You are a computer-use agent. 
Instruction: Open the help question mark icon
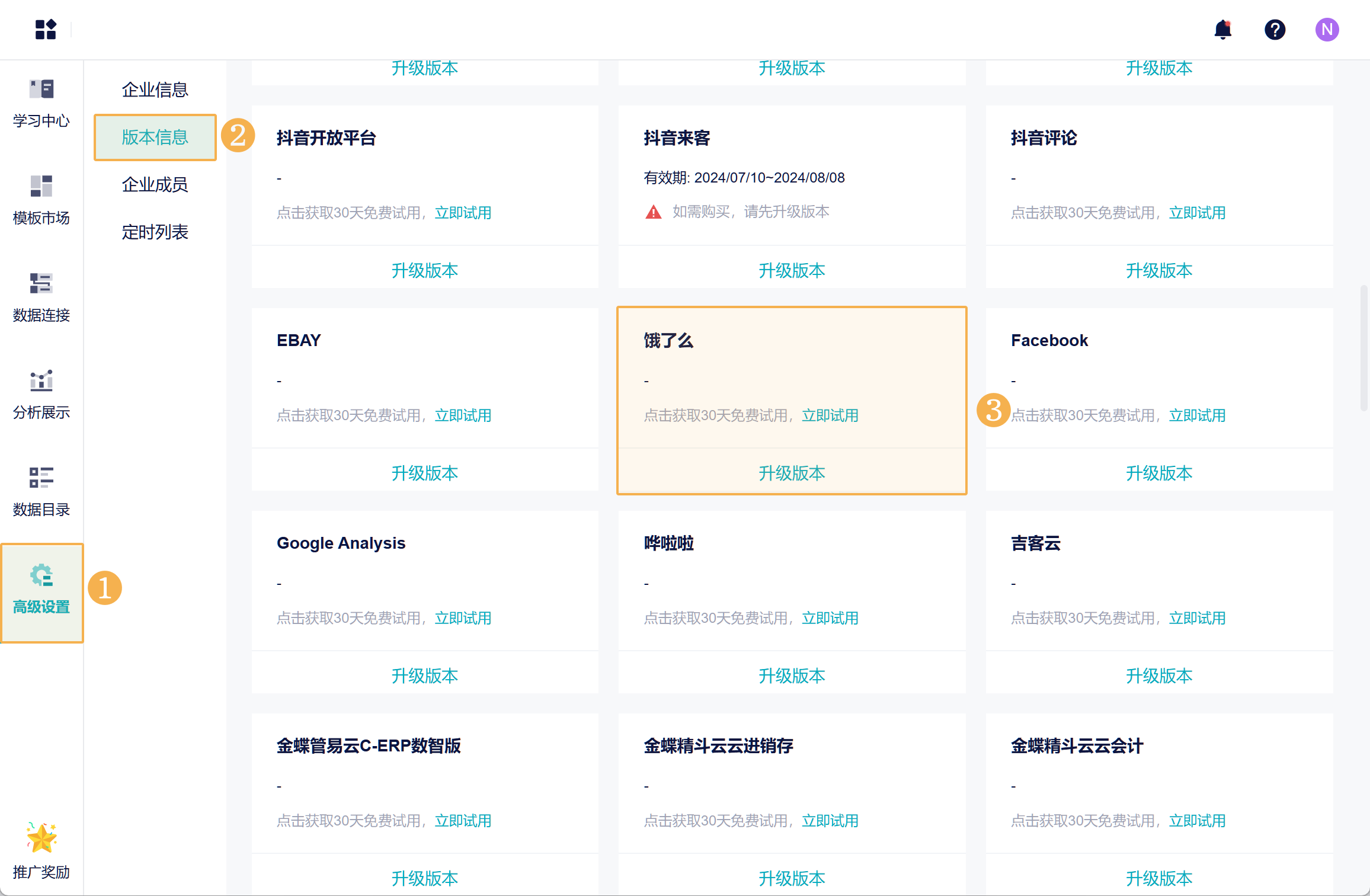point(1275,29)
